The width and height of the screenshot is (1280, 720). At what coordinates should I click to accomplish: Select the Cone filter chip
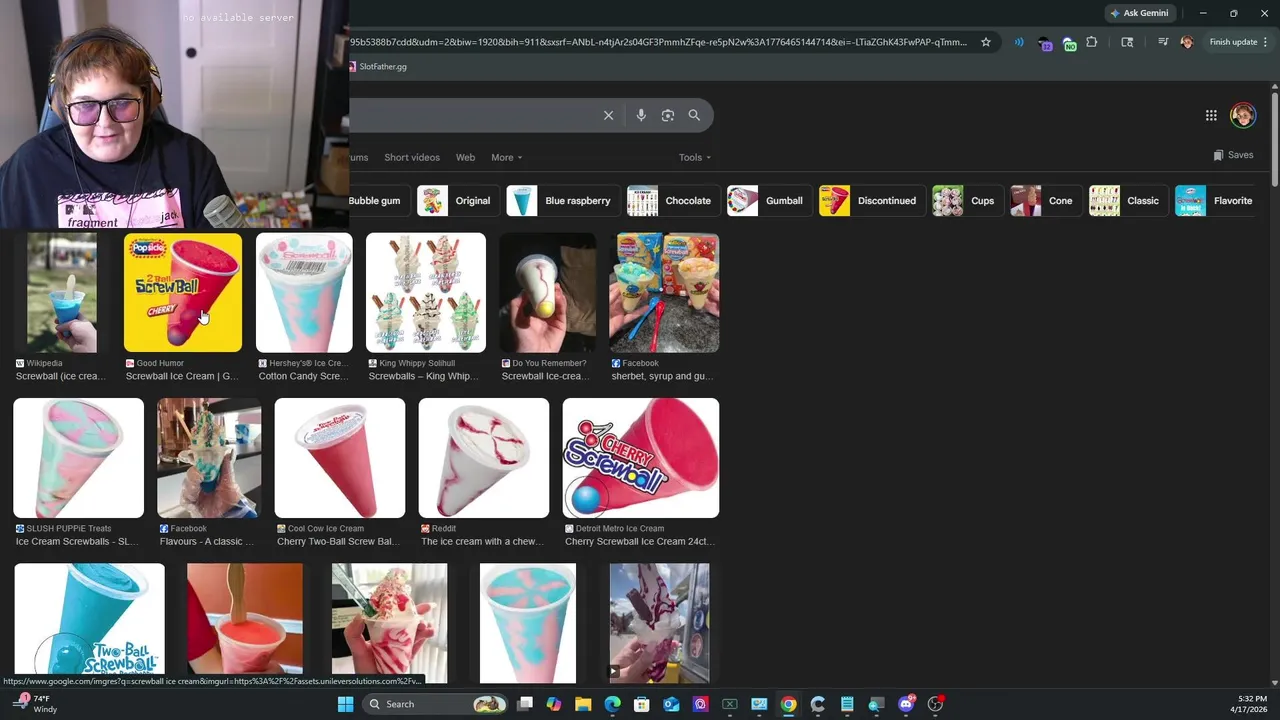[1044, 201]
